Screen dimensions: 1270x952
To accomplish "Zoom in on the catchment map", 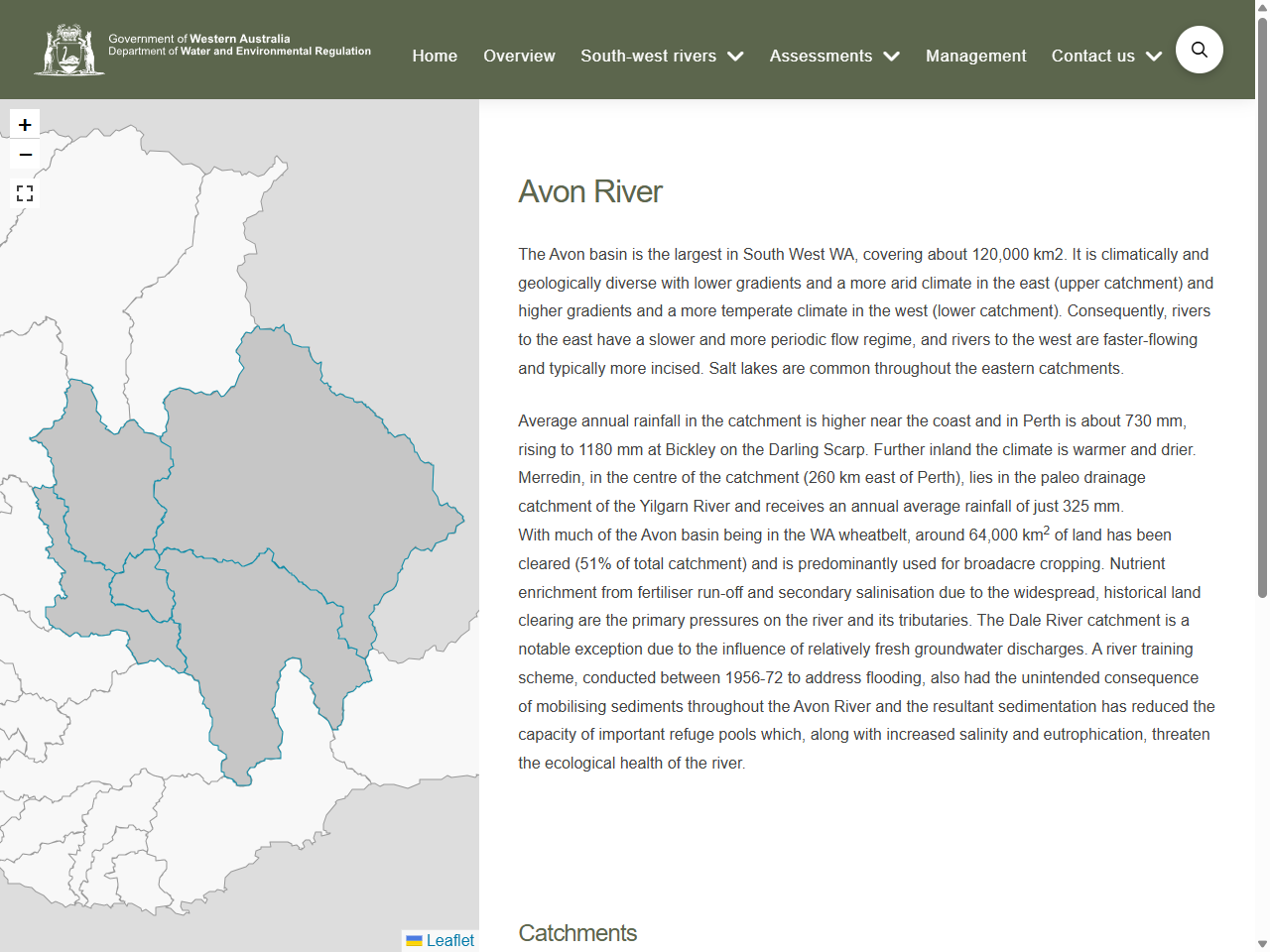I will coord(25,123).
